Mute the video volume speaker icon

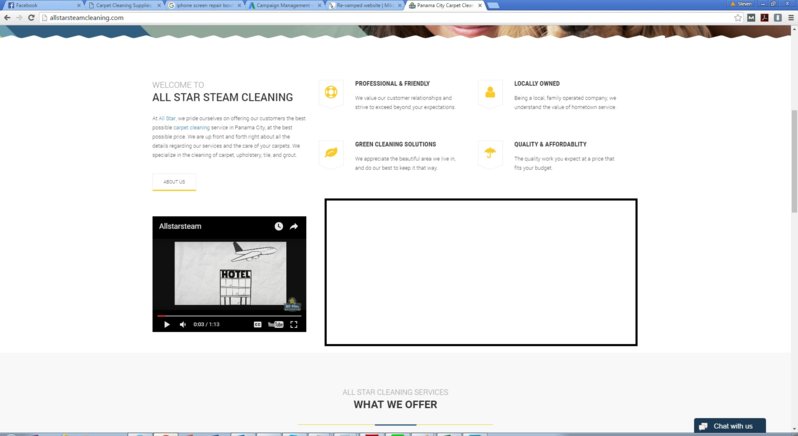pos(182,324)
